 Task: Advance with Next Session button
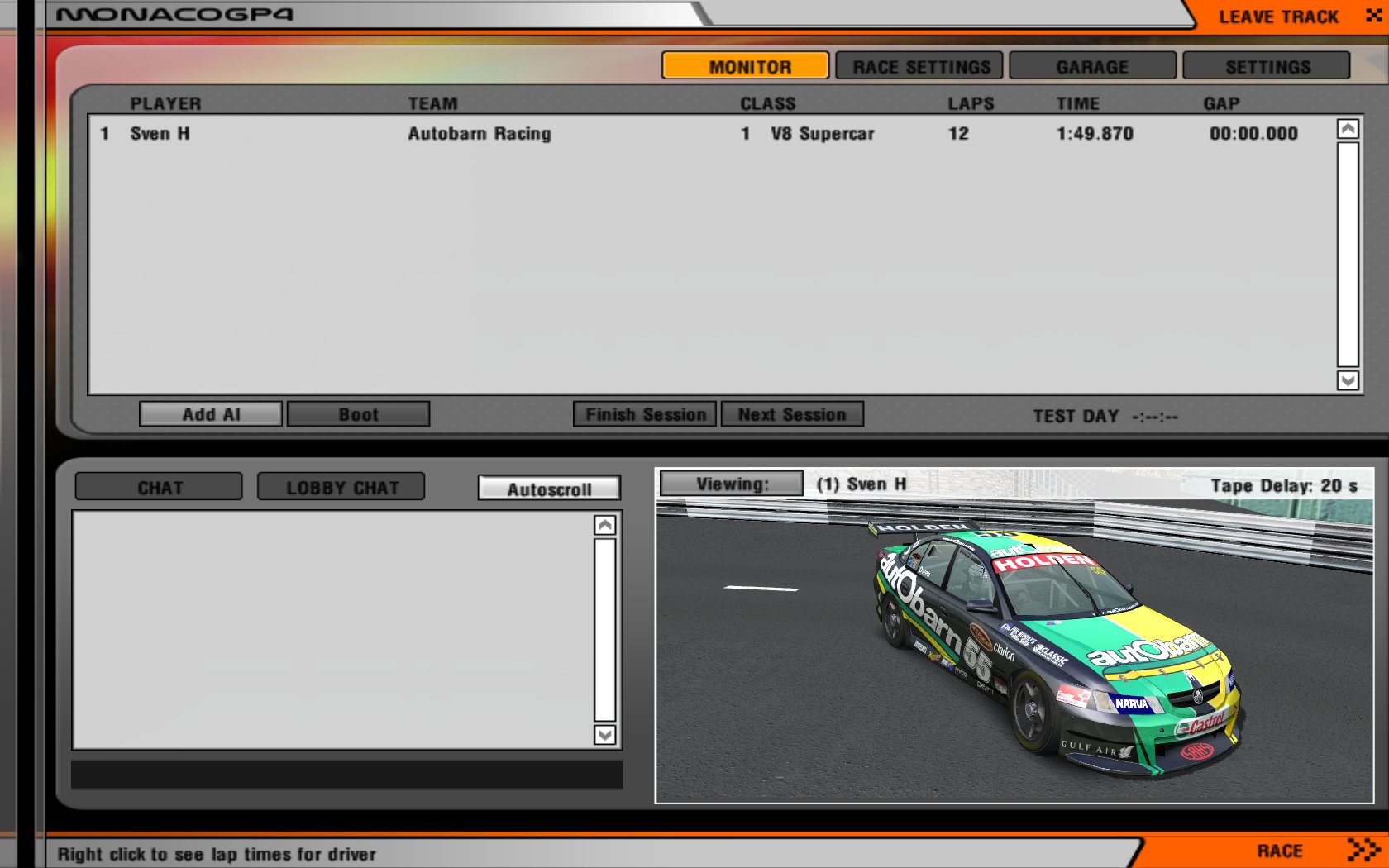[792, 414]
